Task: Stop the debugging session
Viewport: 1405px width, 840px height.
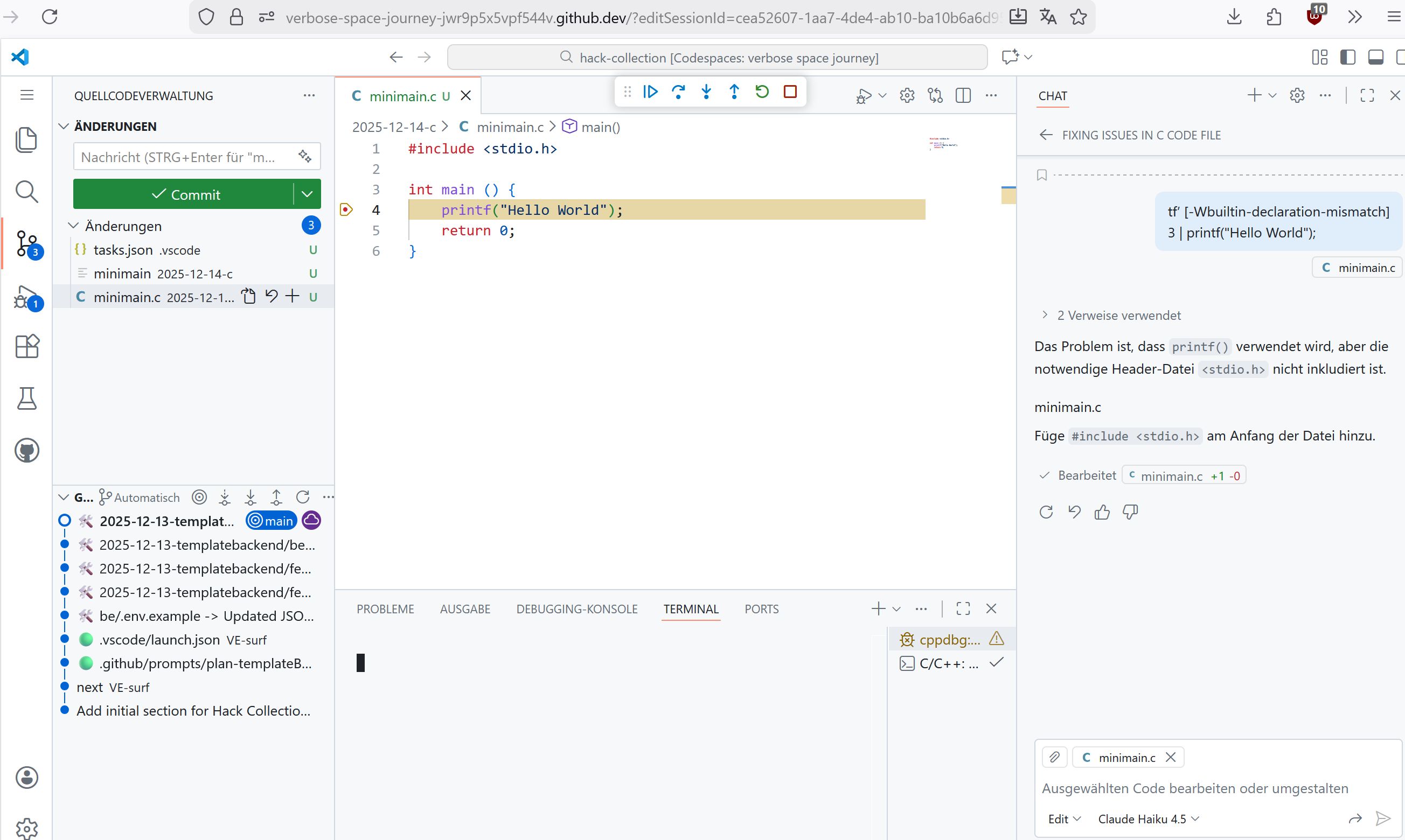Action: point(790,92)
